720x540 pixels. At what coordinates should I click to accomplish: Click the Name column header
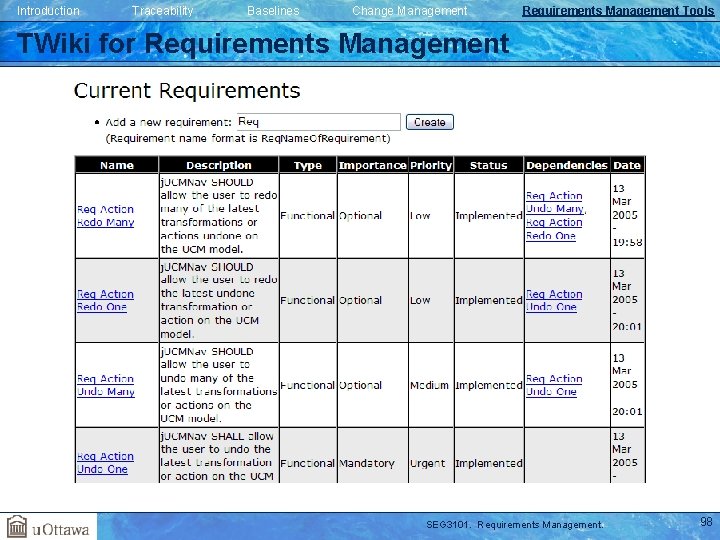tap(117, 165)
